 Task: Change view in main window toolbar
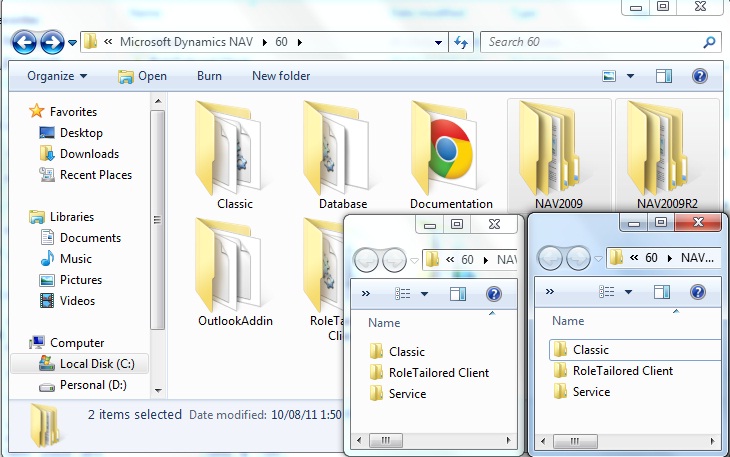click(609, 76)
